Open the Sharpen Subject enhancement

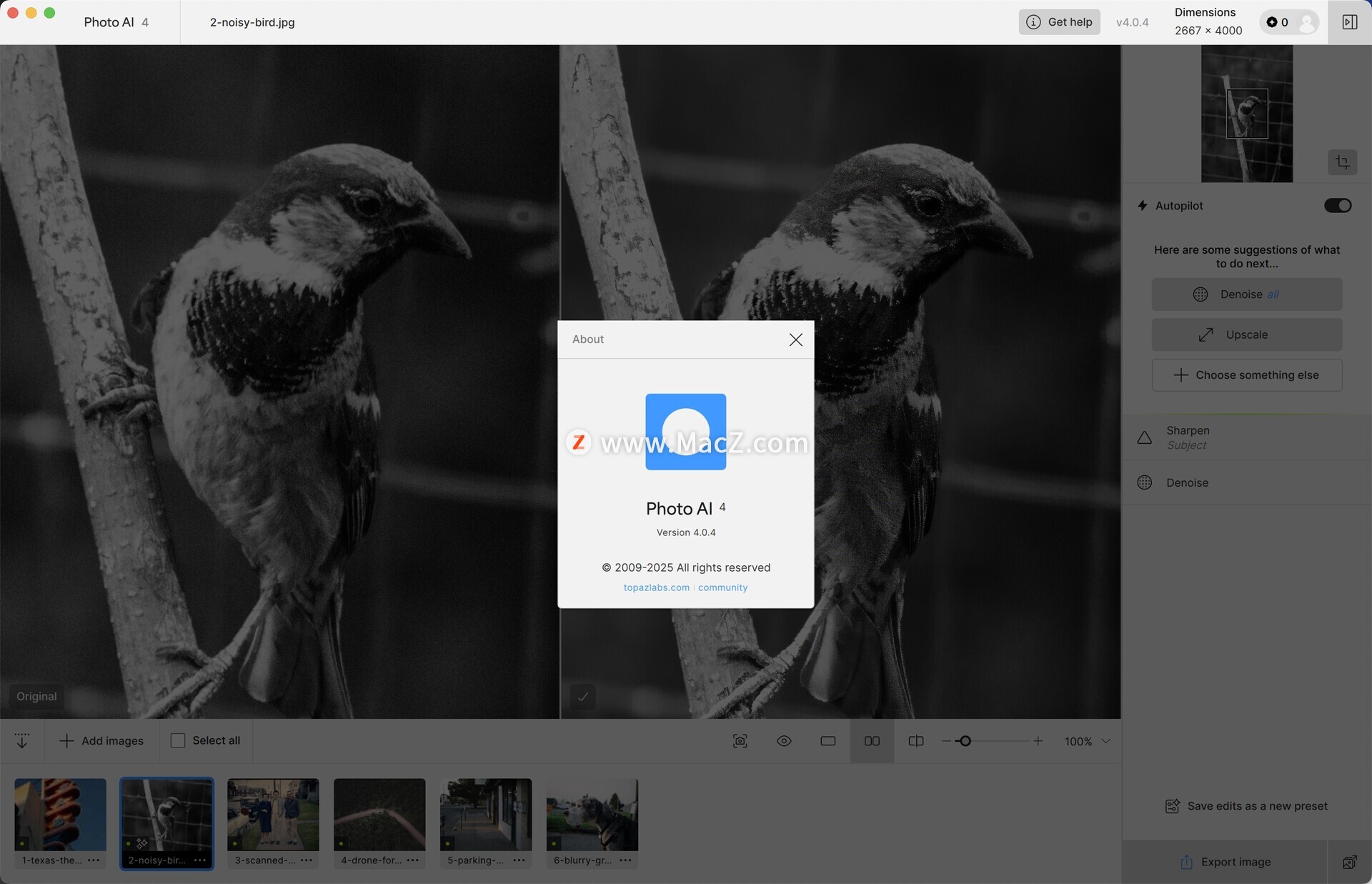1246,437
